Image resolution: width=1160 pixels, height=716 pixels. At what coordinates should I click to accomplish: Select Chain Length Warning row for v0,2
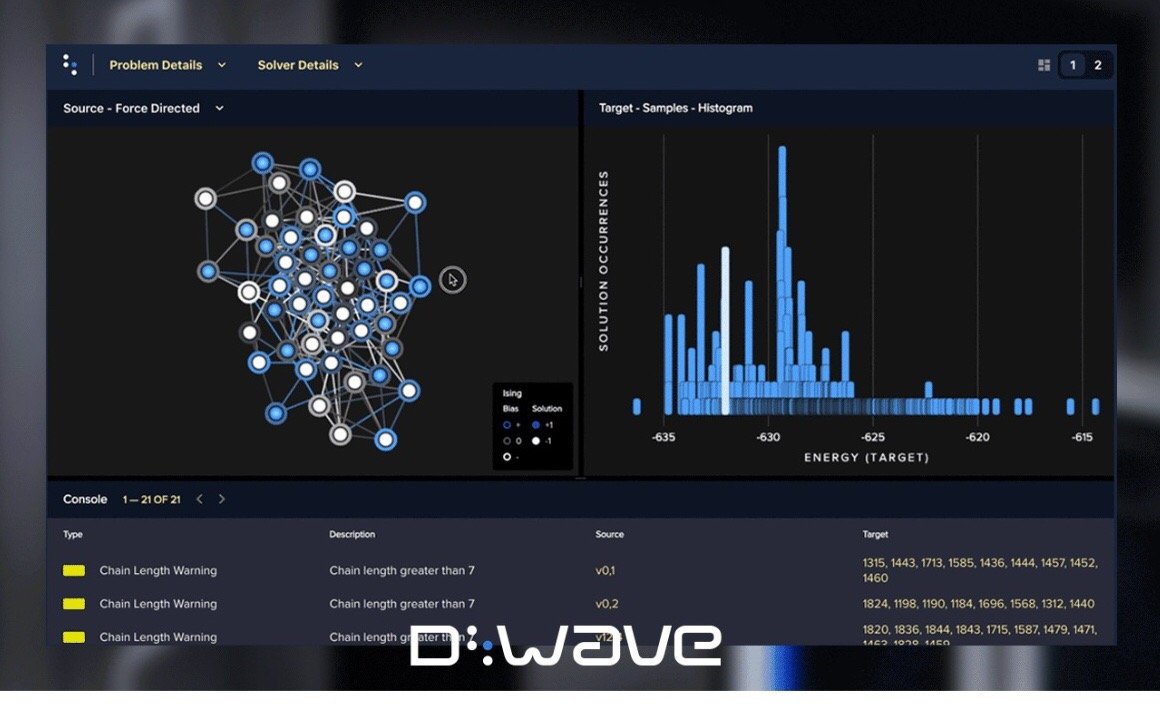tap(581, 604)
